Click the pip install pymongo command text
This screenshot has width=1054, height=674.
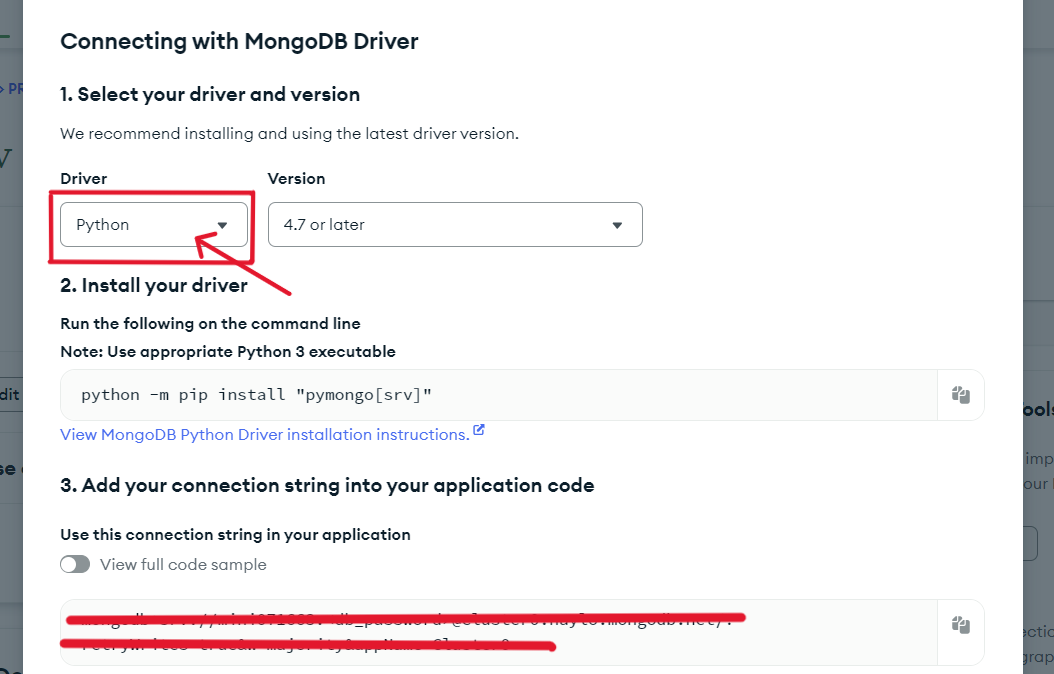coord(256,394)
